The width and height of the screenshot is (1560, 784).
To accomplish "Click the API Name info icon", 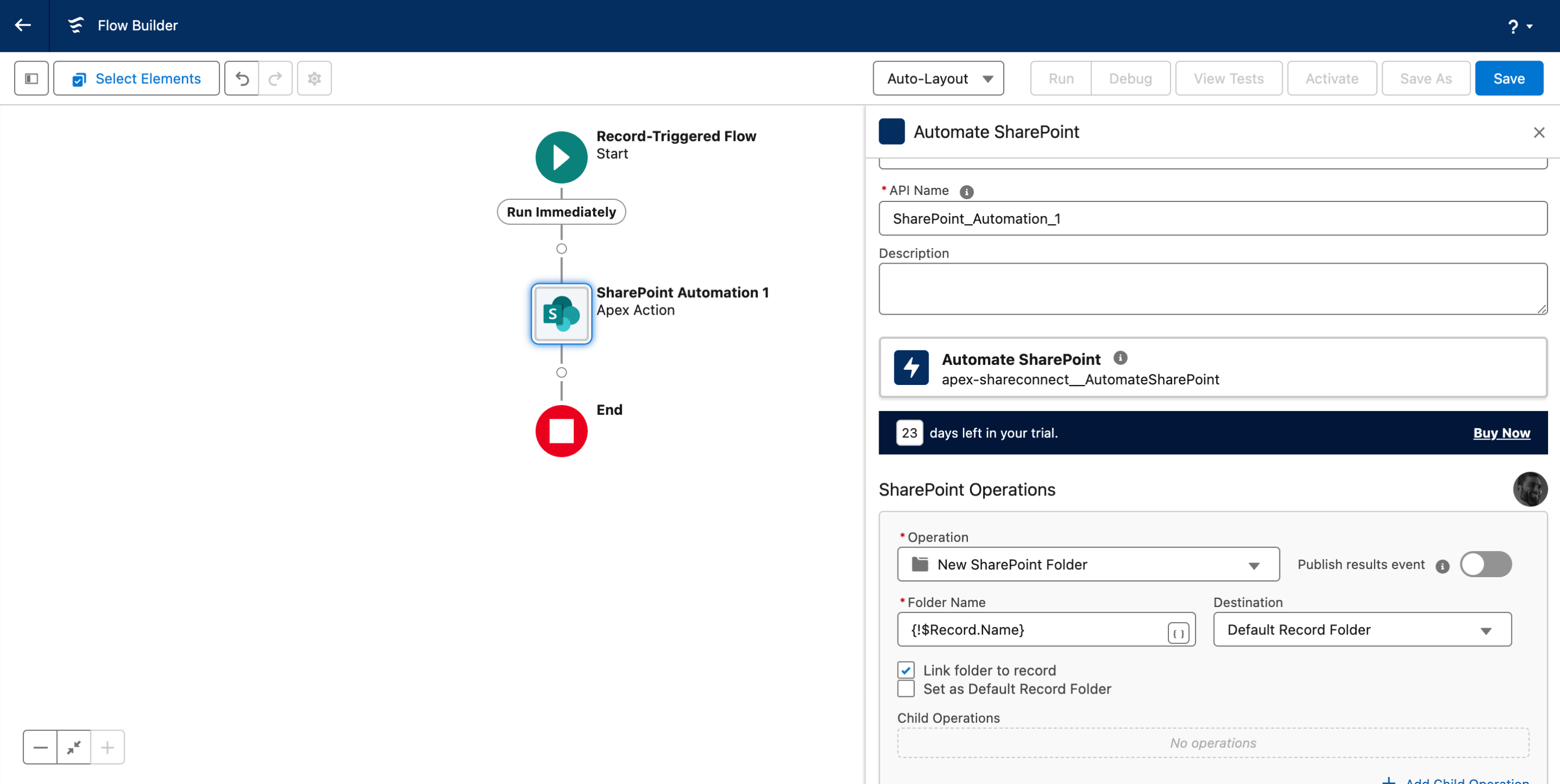I will coord(966,192).
